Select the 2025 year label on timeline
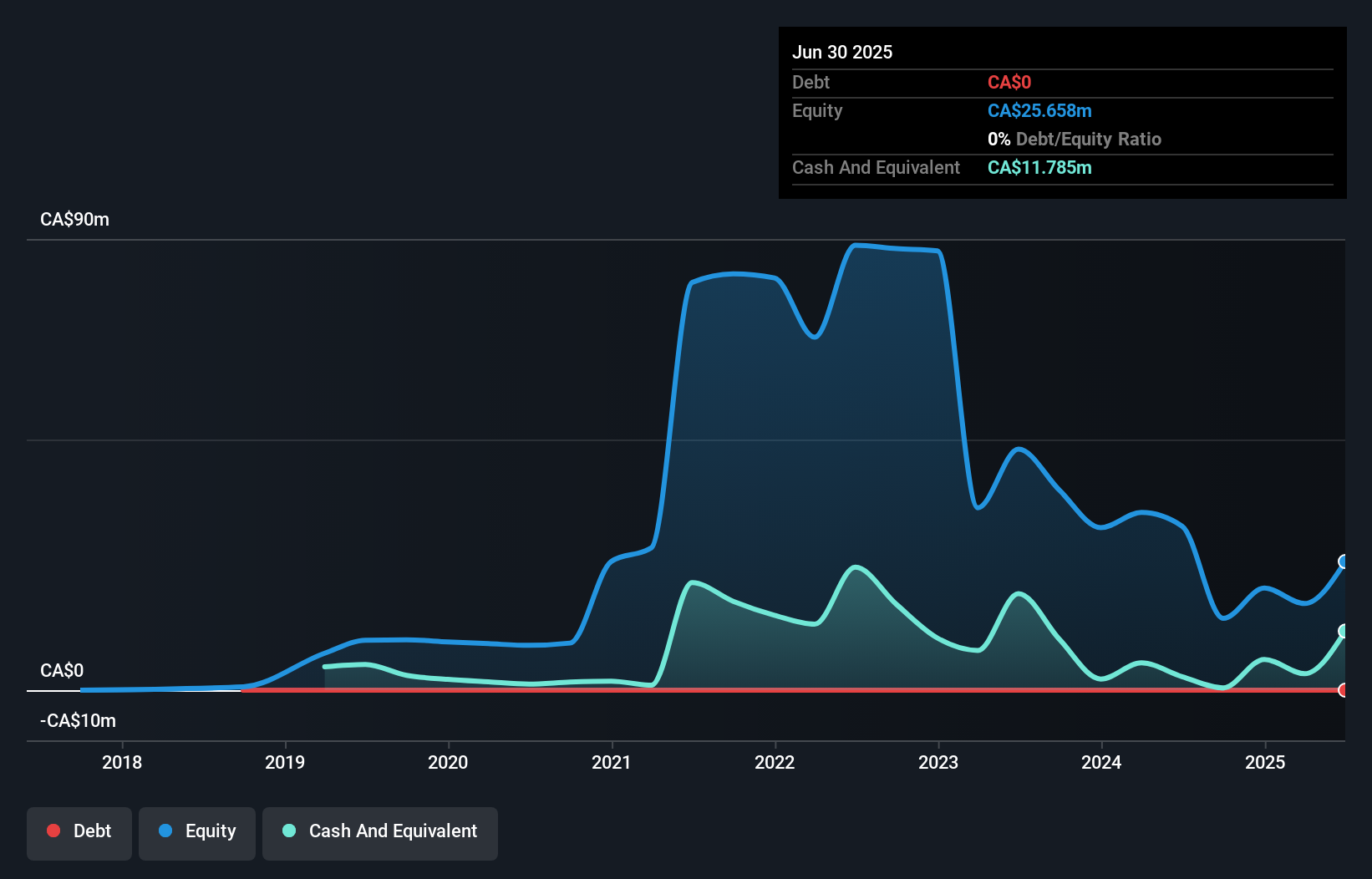The image size is (1372, 879). (1265, 762)
